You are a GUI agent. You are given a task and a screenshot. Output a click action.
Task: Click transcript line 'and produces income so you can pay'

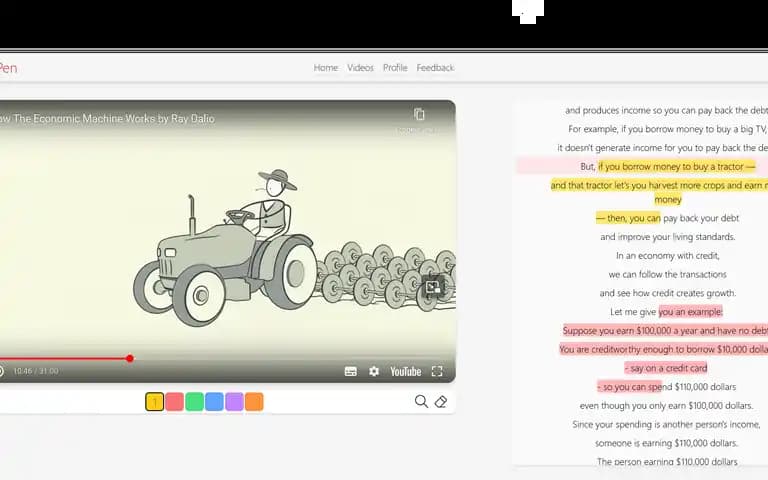[667, 110]
